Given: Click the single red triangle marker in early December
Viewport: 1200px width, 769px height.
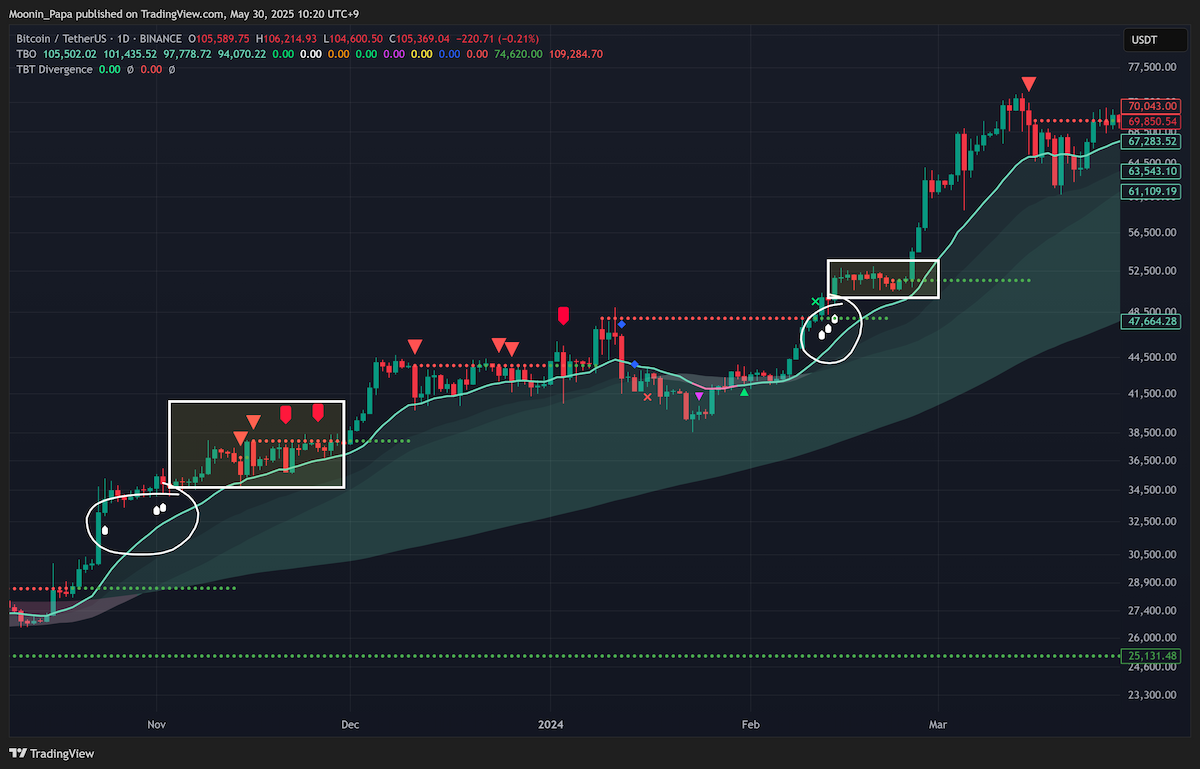Looking at the screenshot, I should [414, 346].
